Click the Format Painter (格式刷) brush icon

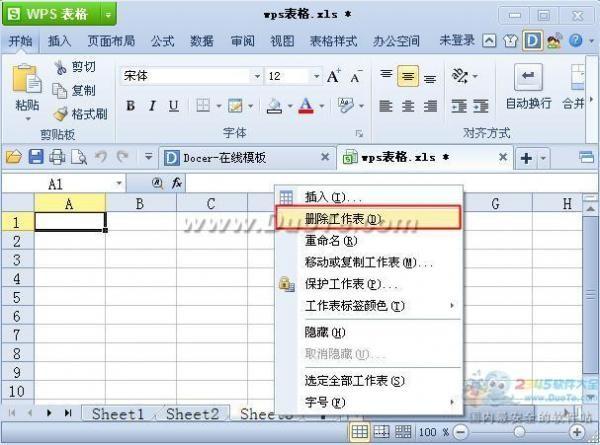click(x=61, y=113)
